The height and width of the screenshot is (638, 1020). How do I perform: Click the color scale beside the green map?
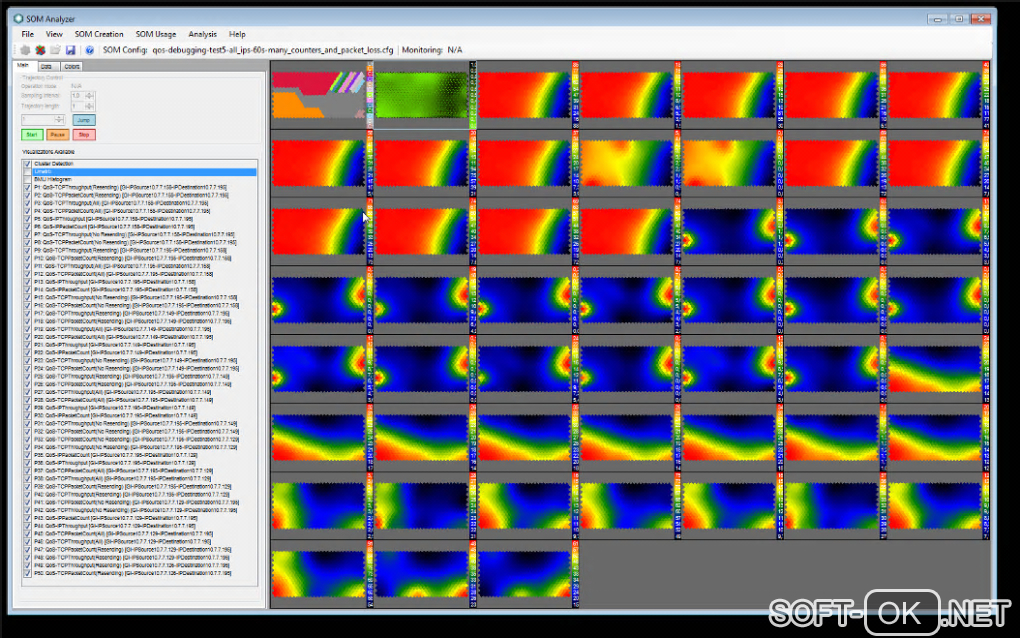click(x=472, y=95)
